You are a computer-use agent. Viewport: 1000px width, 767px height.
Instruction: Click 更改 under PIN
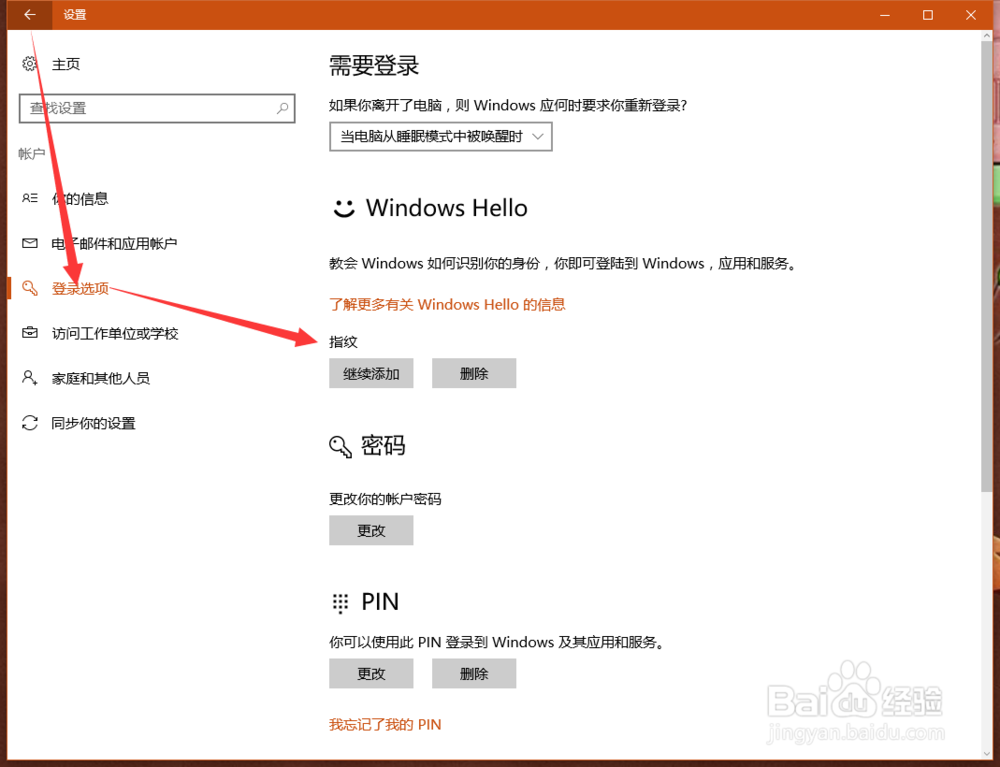pos(371,673)
